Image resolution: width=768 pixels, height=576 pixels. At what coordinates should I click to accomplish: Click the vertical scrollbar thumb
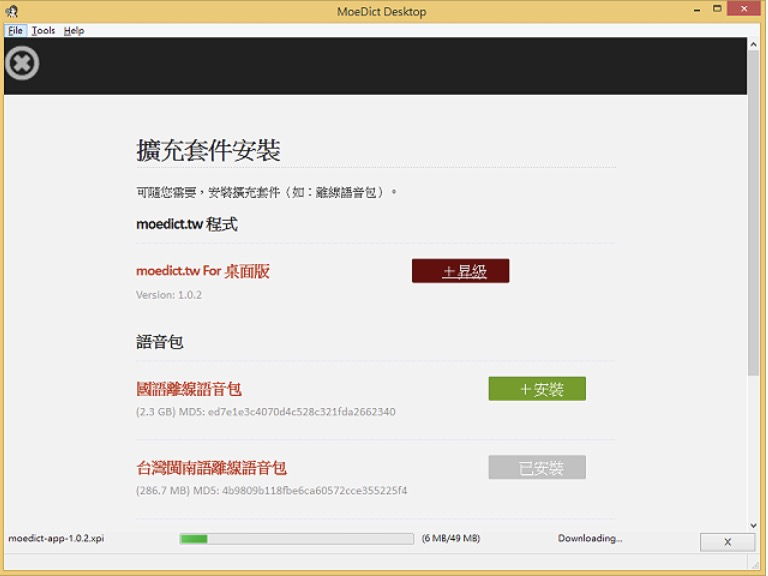click(753, 213)
